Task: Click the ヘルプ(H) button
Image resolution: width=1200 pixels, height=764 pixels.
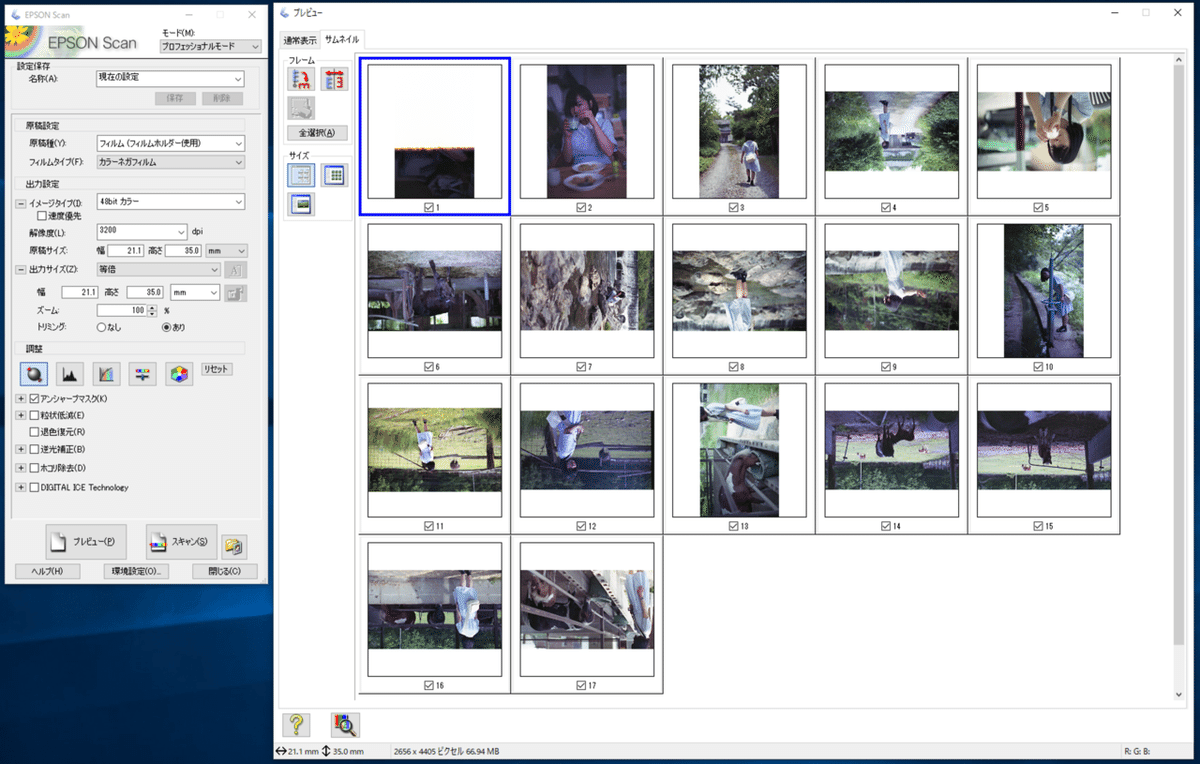Action: click(48, 571)
